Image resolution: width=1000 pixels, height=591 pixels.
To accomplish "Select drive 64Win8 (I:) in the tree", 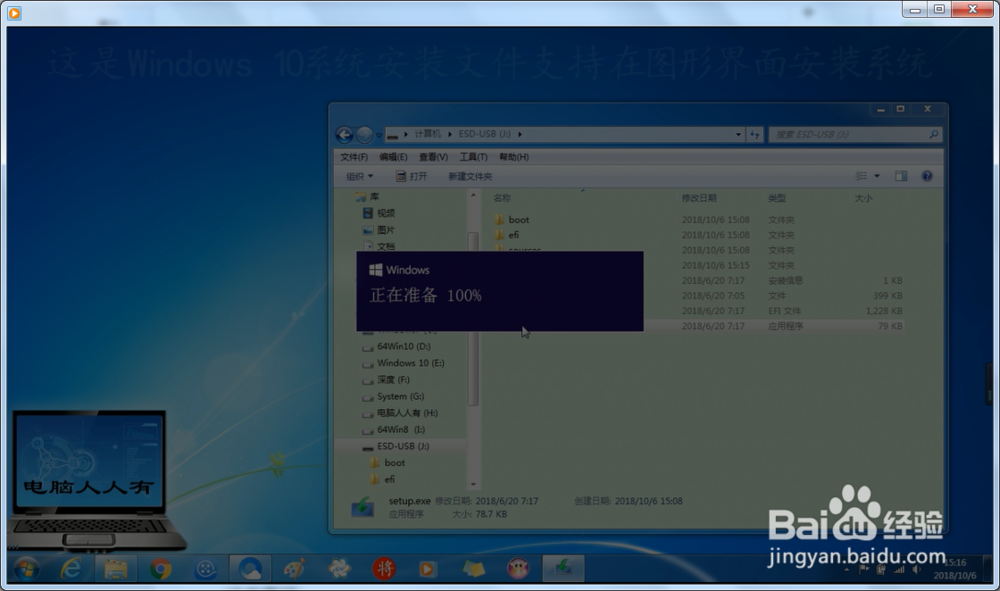I will (x=394, y=429).
